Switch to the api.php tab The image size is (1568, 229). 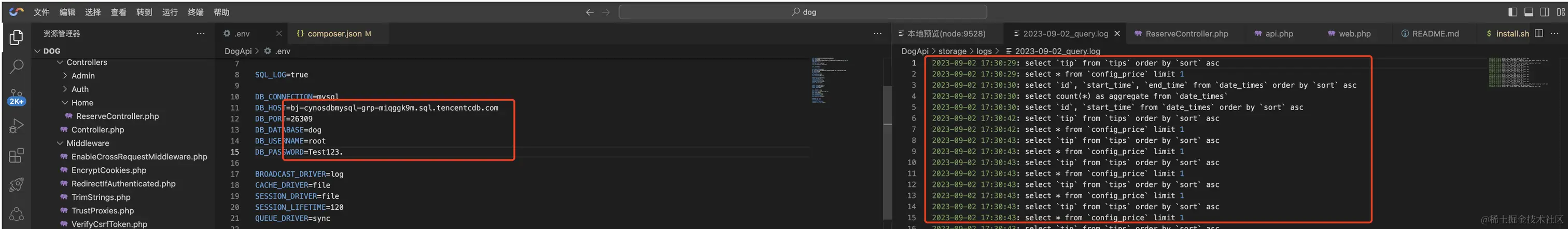pos(1279,34)
